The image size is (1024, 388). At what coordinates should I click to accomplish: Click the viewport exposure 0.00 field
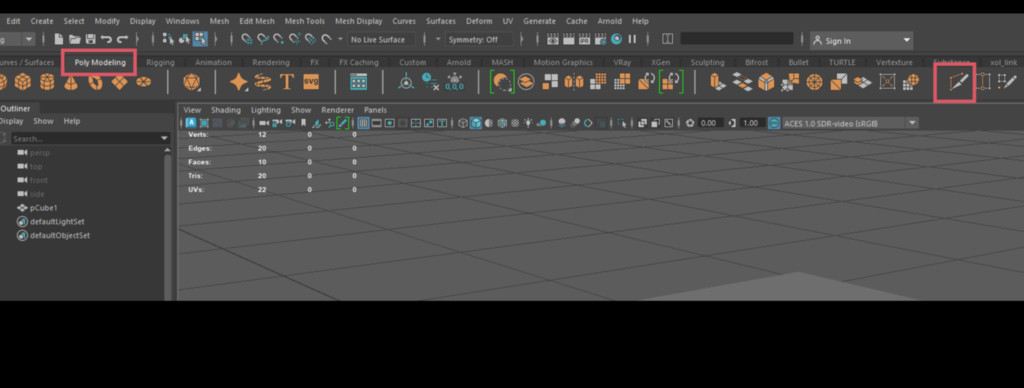(711, 123)
